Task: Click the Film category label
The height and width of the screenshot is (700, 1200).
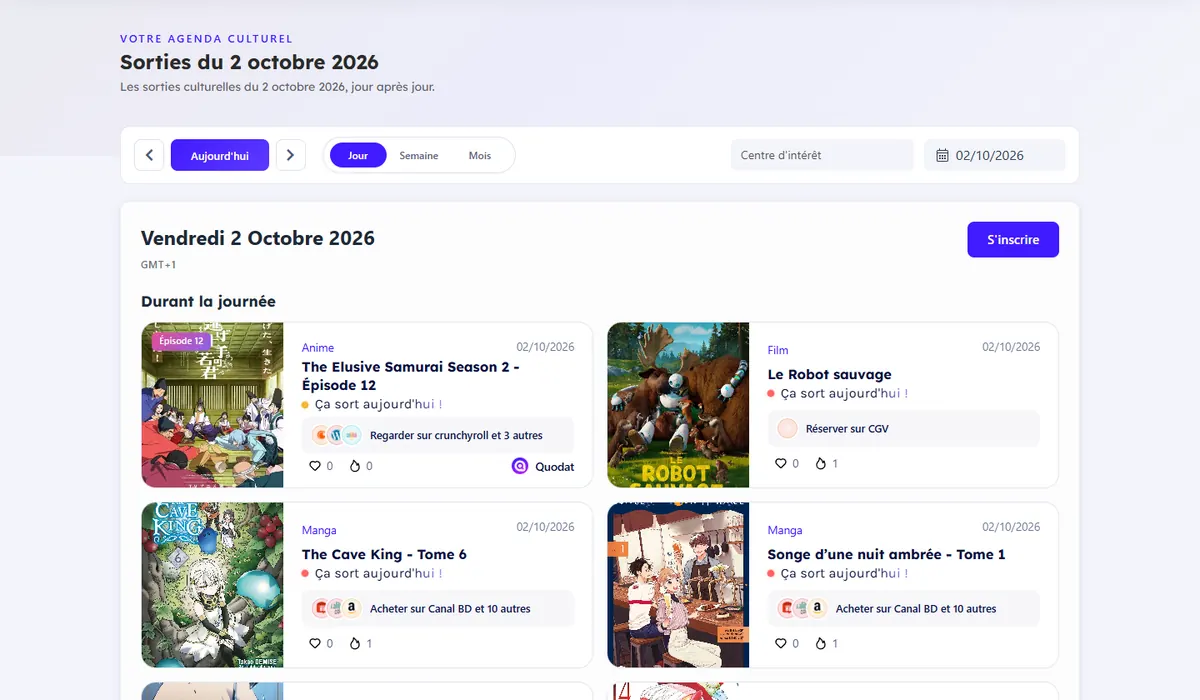Action: (778, 350)
